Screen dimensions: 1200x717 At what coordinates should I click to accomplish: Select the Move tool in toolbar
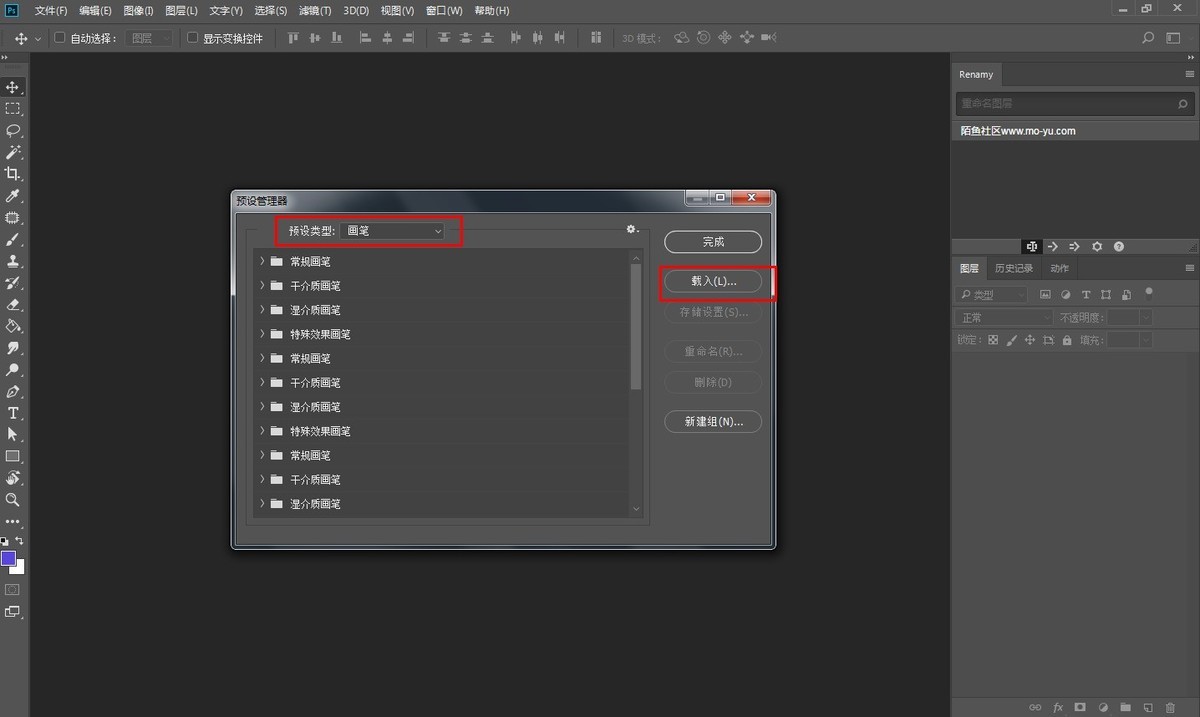click(13, 88)
